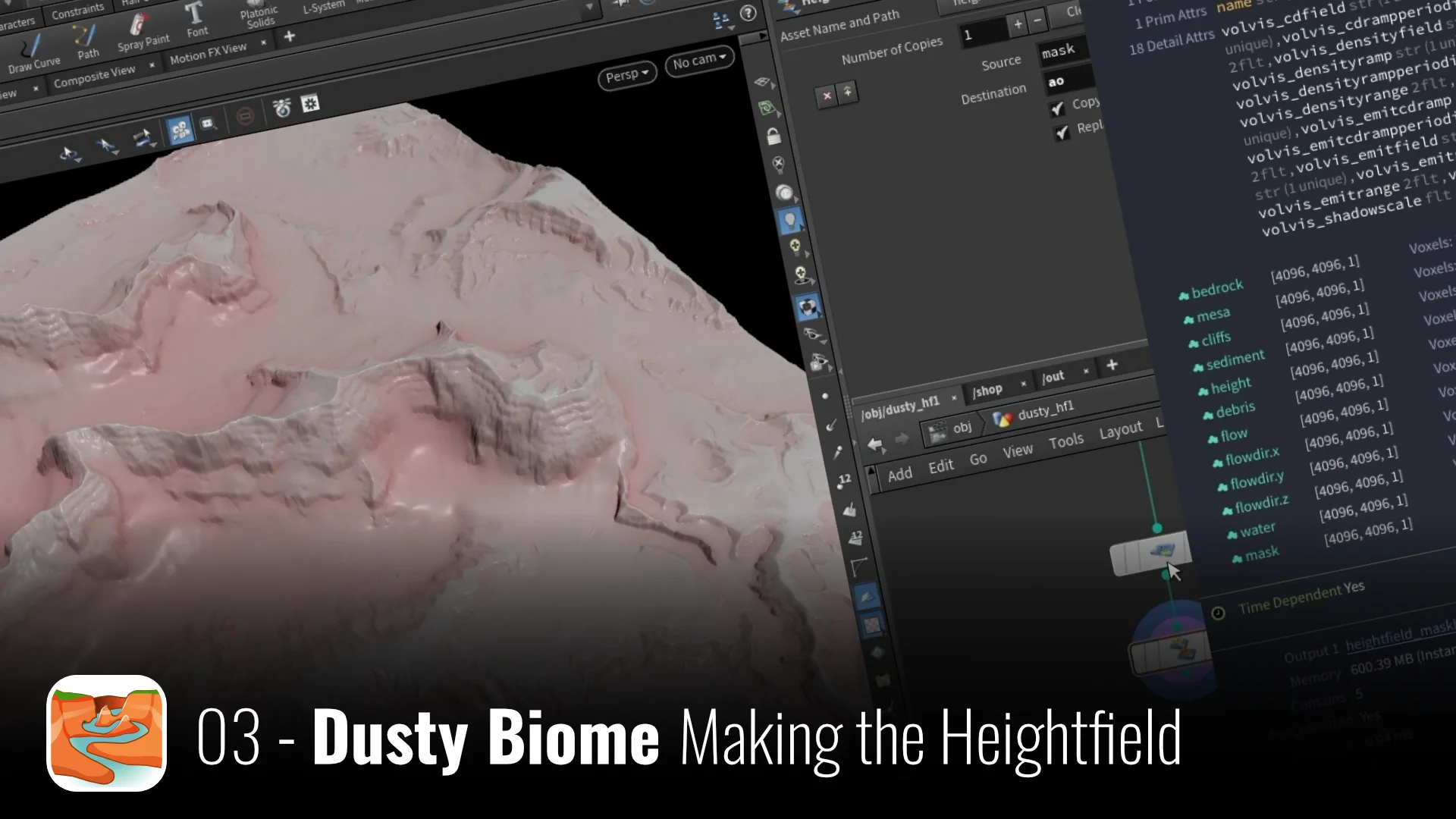Viewport: 1456px width, 819px height.
Task: Open the No cam camera dropdown
Action: coord(699,60)
